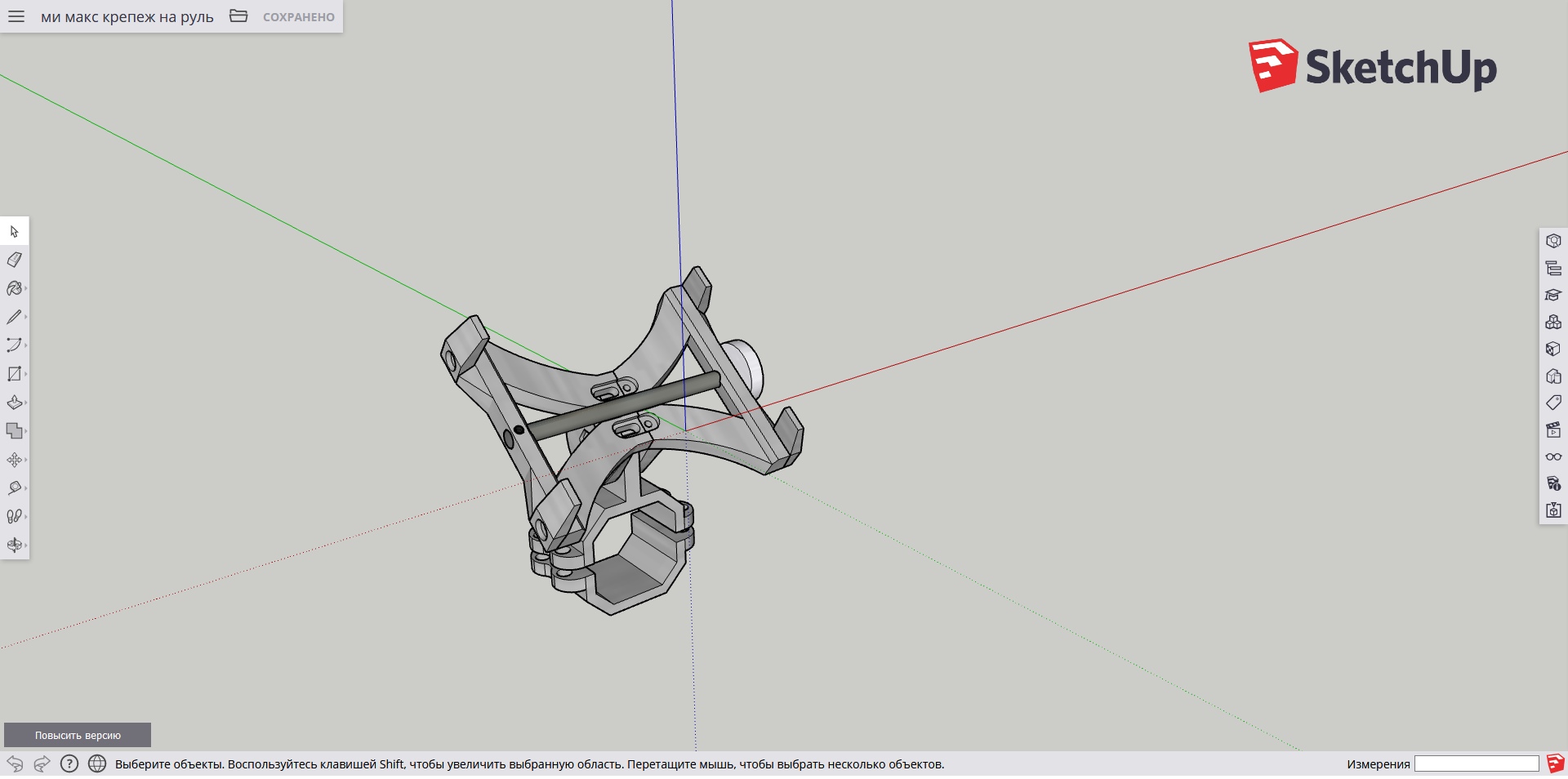Open the overlapping-shapes solid tools icon
The image size is (1568, 779).
click(x=15, y=431)
